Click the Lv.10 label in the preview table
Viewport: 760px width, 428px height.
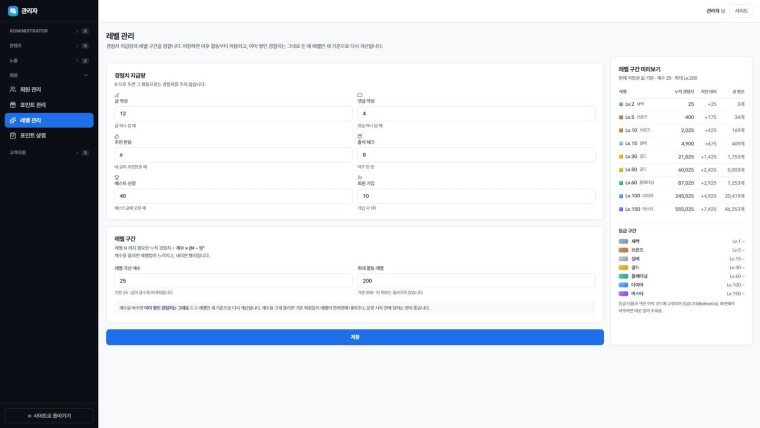coord(631,130)
